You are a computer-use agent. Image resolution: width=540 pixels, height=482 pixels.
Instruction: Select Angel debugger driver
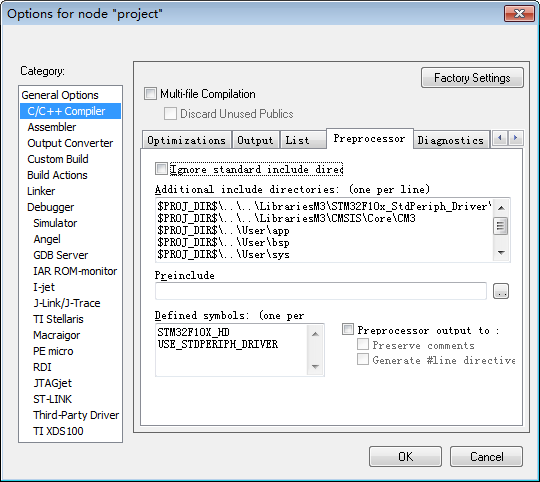(47, 239)
